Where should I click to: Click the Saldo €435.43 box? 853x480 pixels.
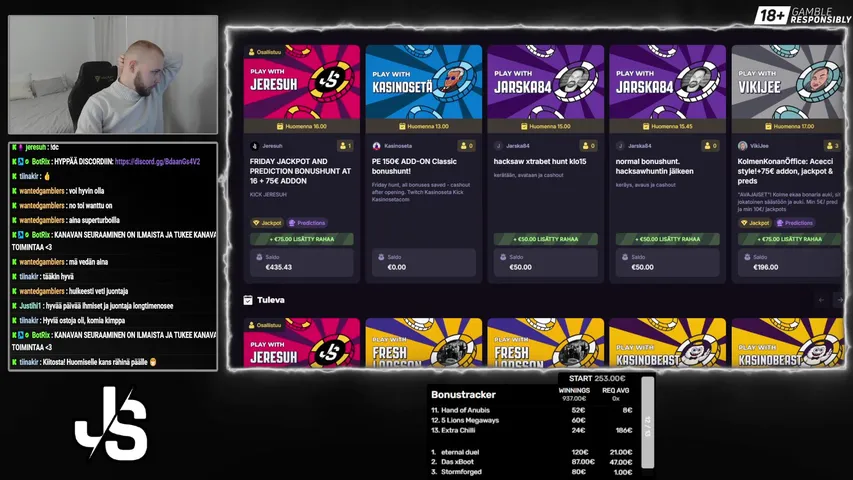pyautogui.click(x=301, y=262)
